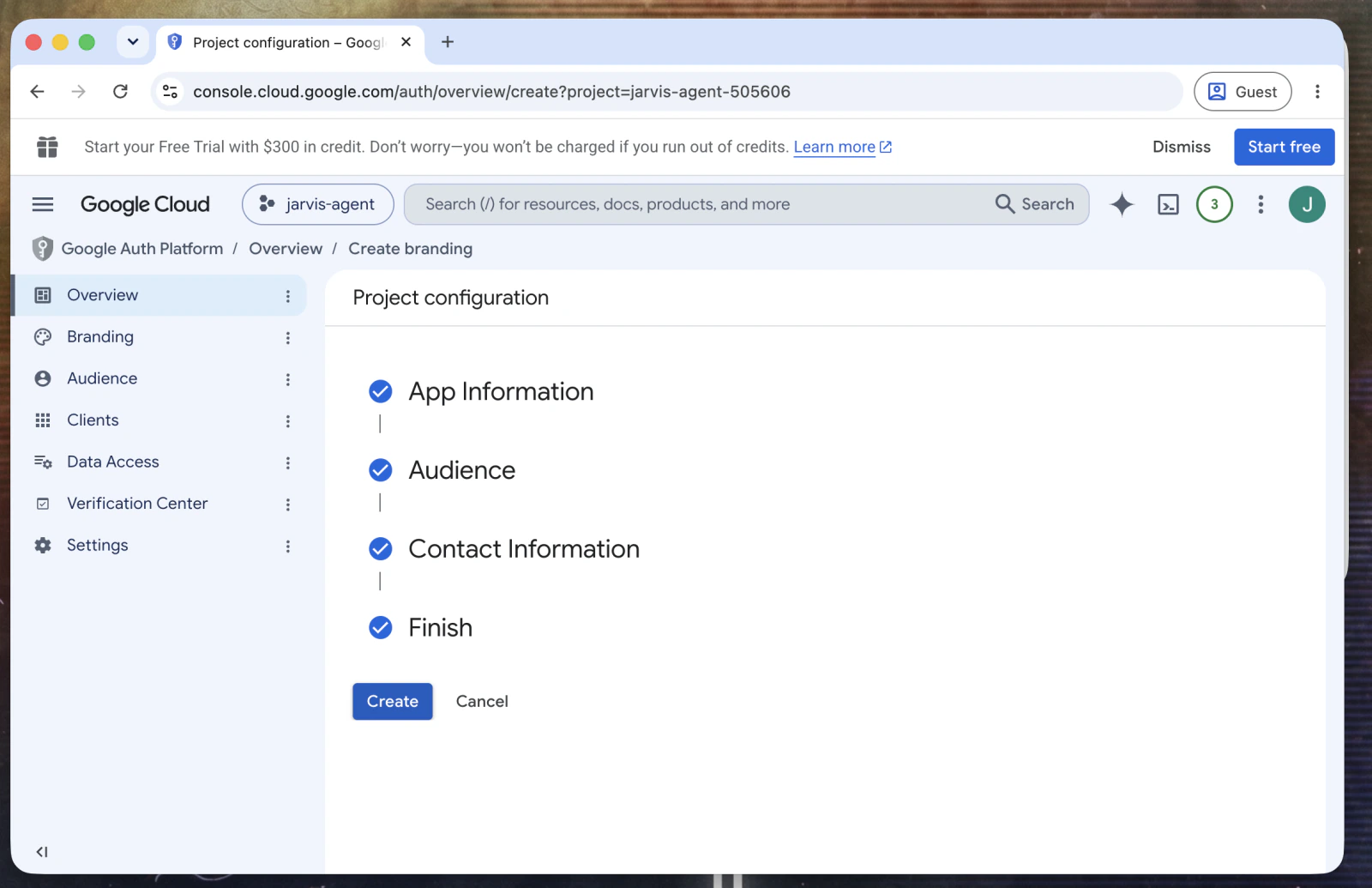Open the jarvis-agent project picker
This screenshot has height=888, width=1372.
click(x=318, y=204)
